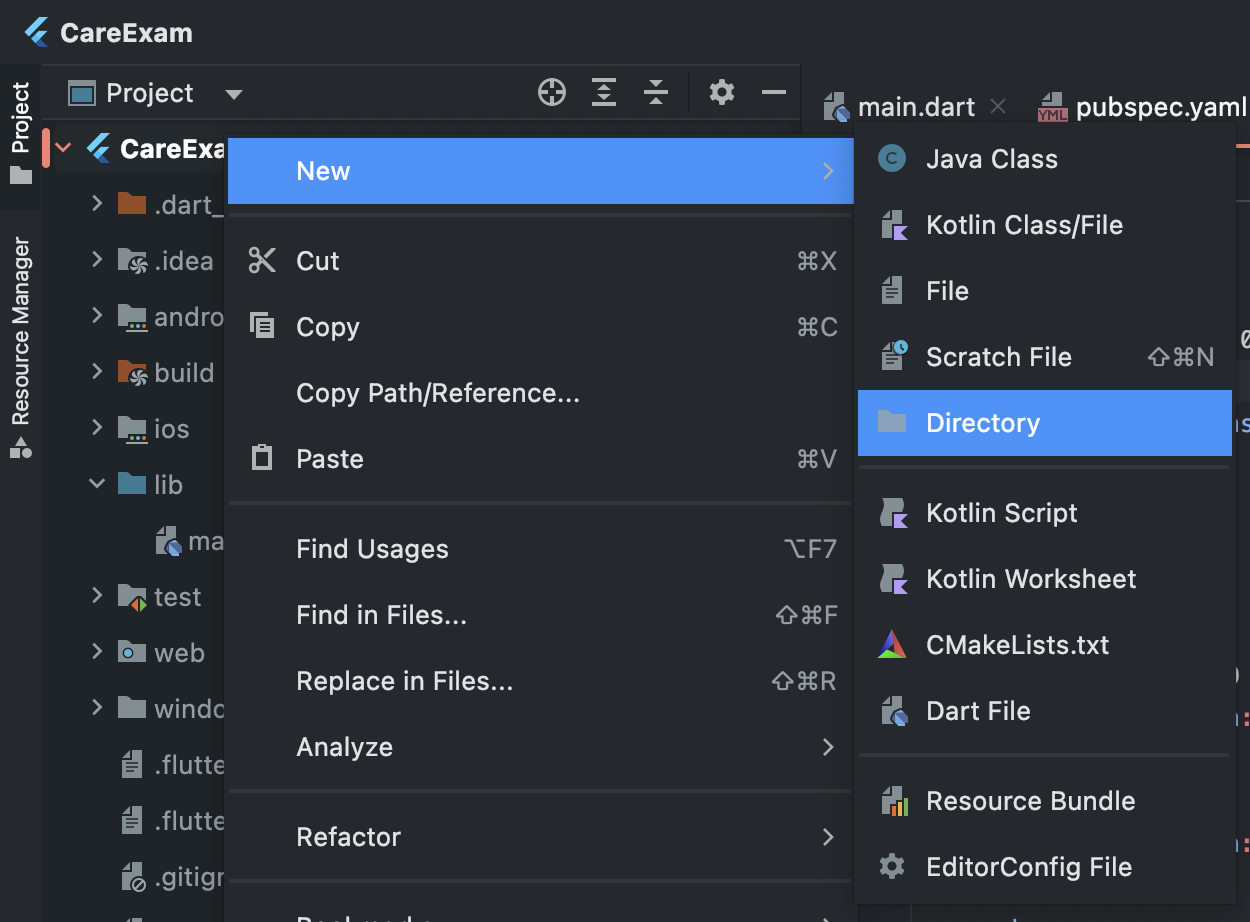This screenshot has height=922, width=1250.
Task: Click the EditorConfig File gear icon
Action: click(x=892, y=867)
